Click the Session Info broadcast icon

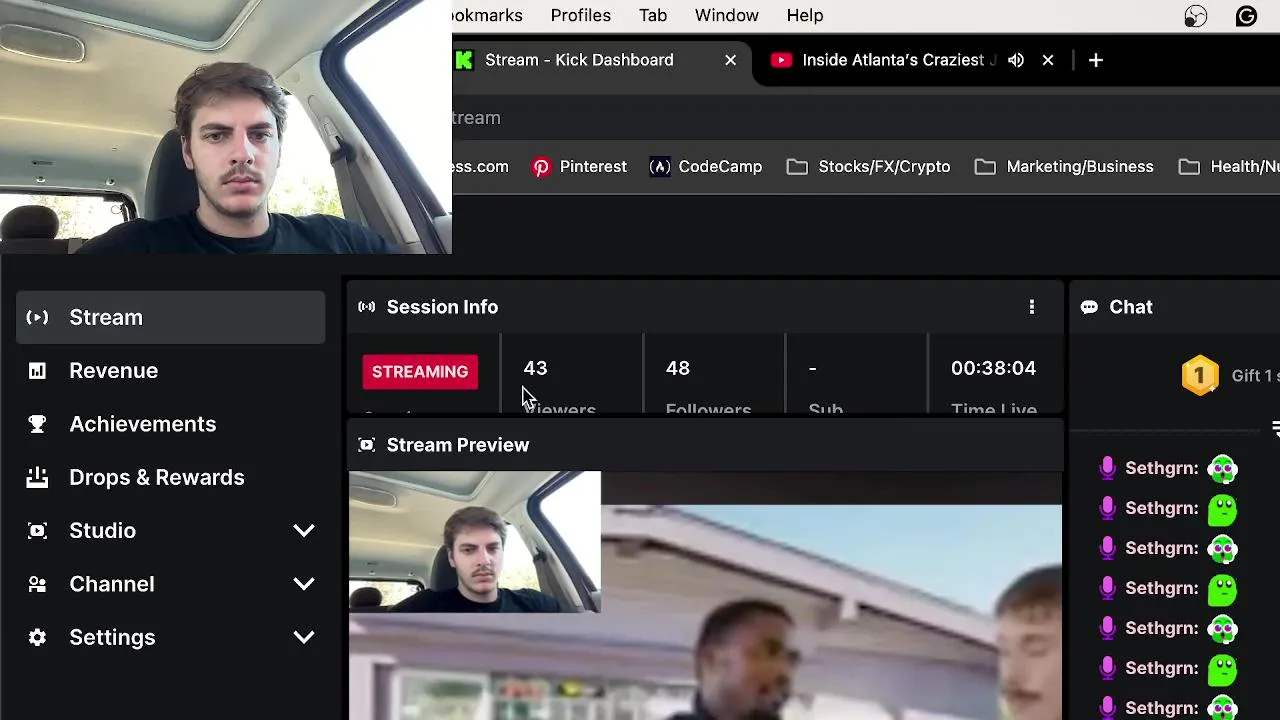(x=367, y=307)
